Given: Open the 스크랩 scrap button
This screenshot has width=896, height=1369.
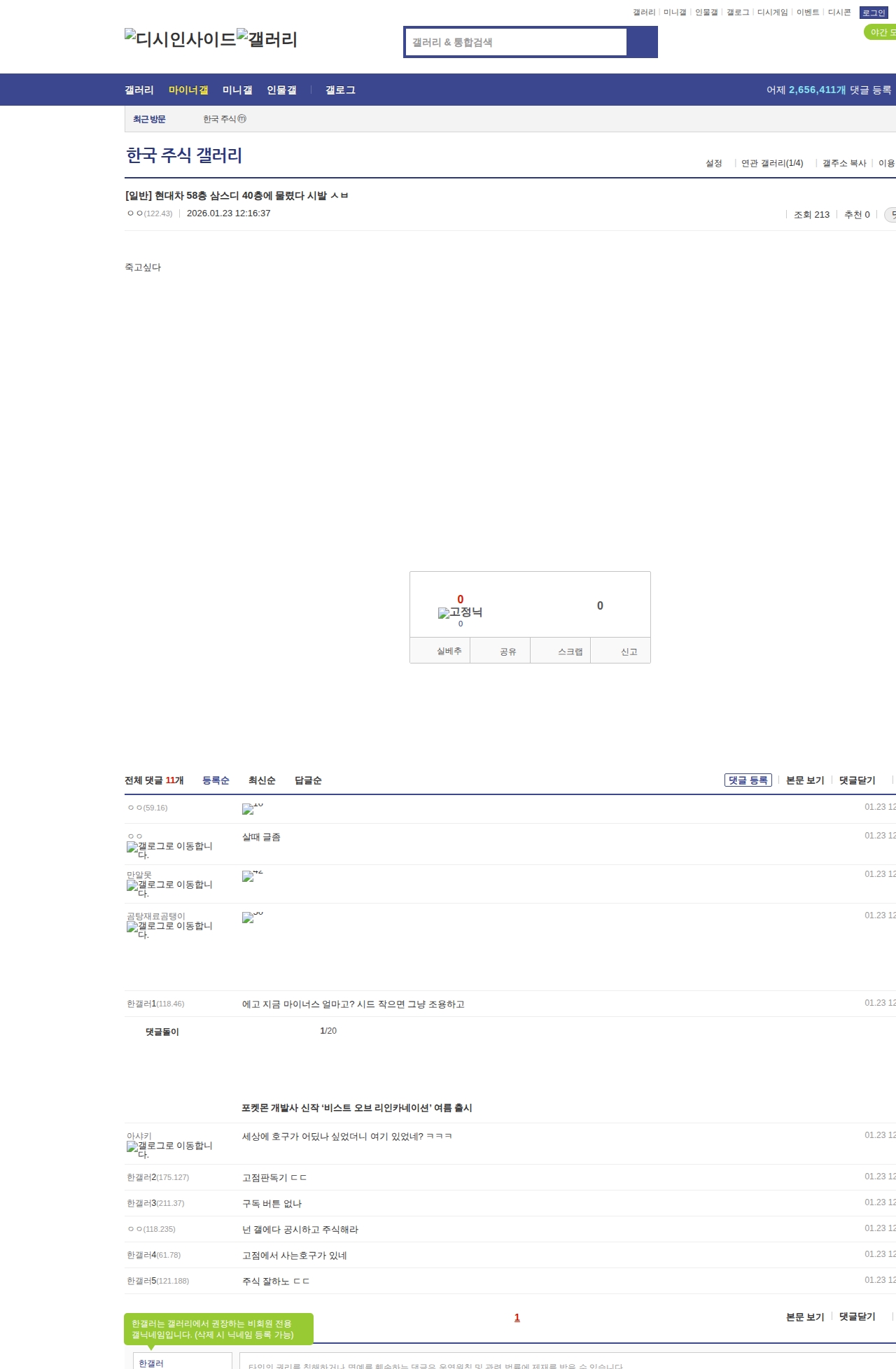Looking at the screenshot, I should 570,652.
